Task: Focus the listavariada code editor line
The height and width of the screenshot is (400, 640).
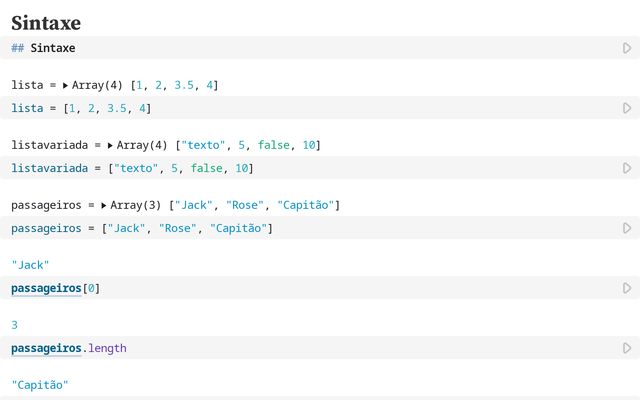Action: tap(350, 168)
